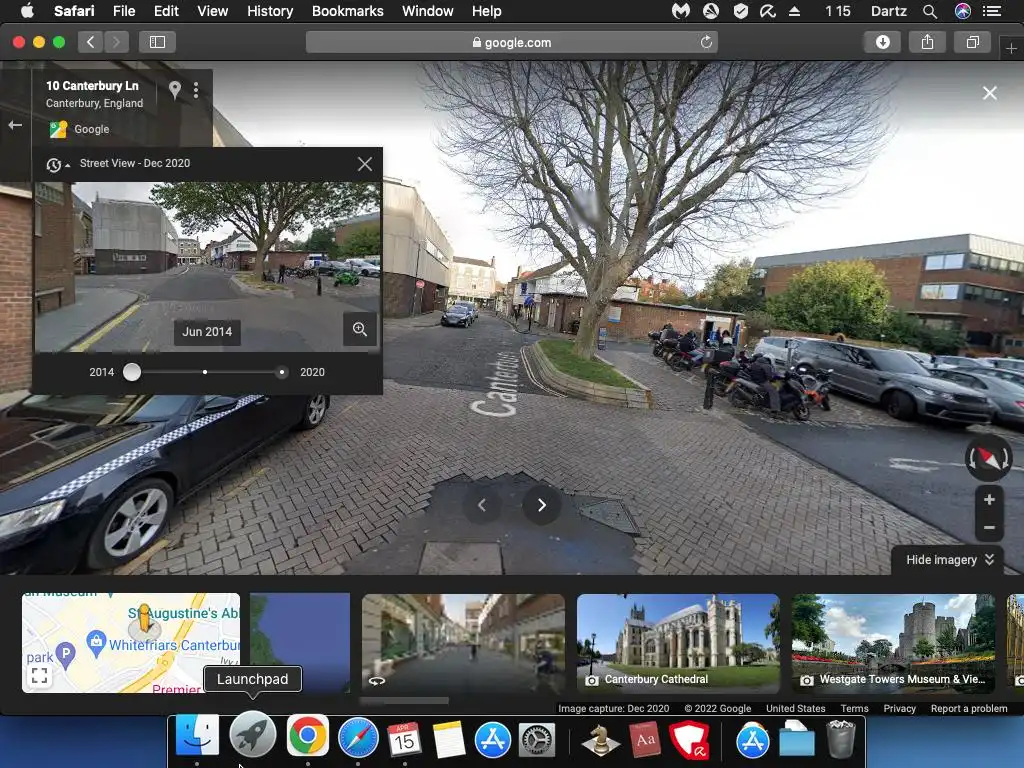Toggle the Safari sidebar button
This screenshot has height=768, width=1024.
157,42
